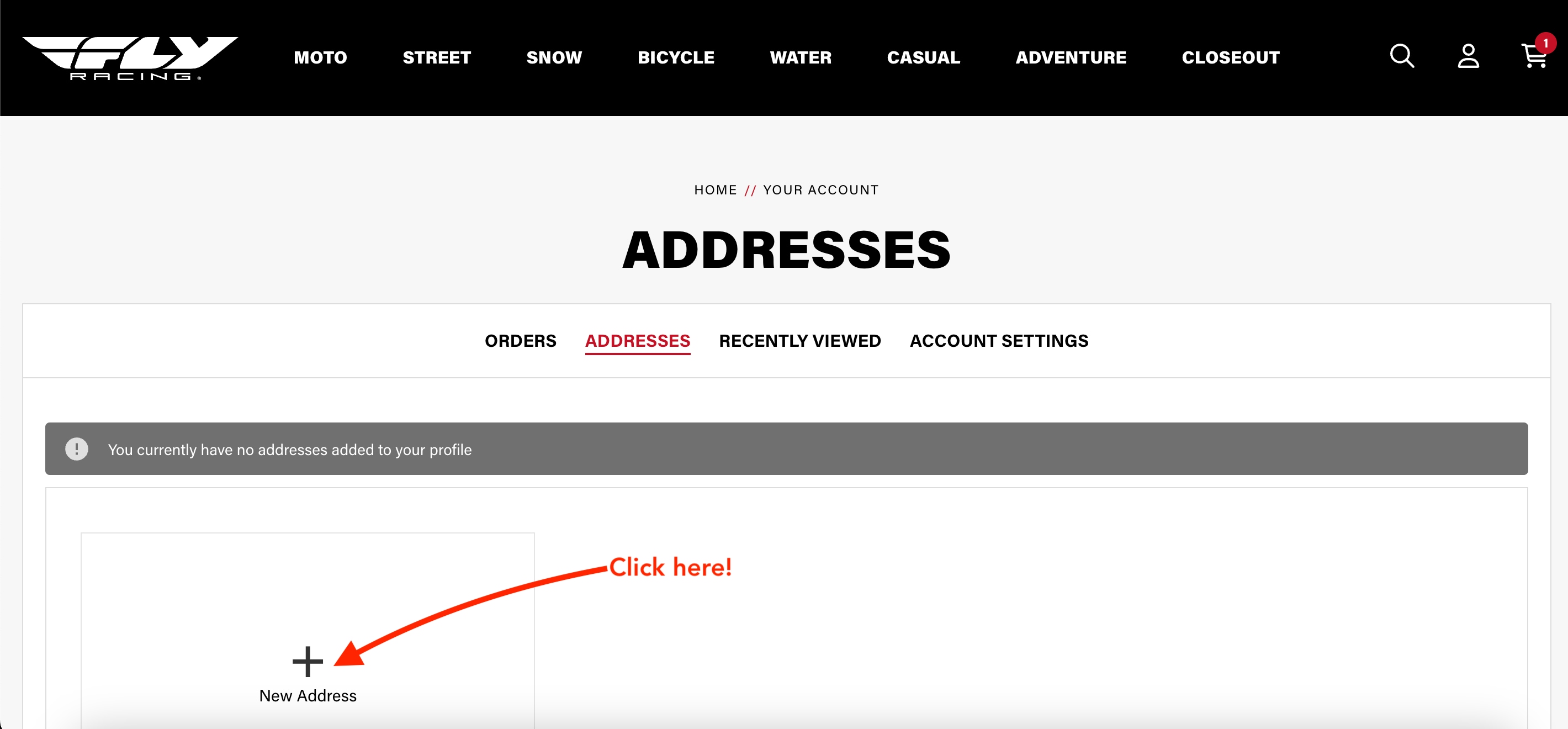Click the New Address plus icon
The width and height of the screenshot is (1568, 729).
(x=307, y=660)
